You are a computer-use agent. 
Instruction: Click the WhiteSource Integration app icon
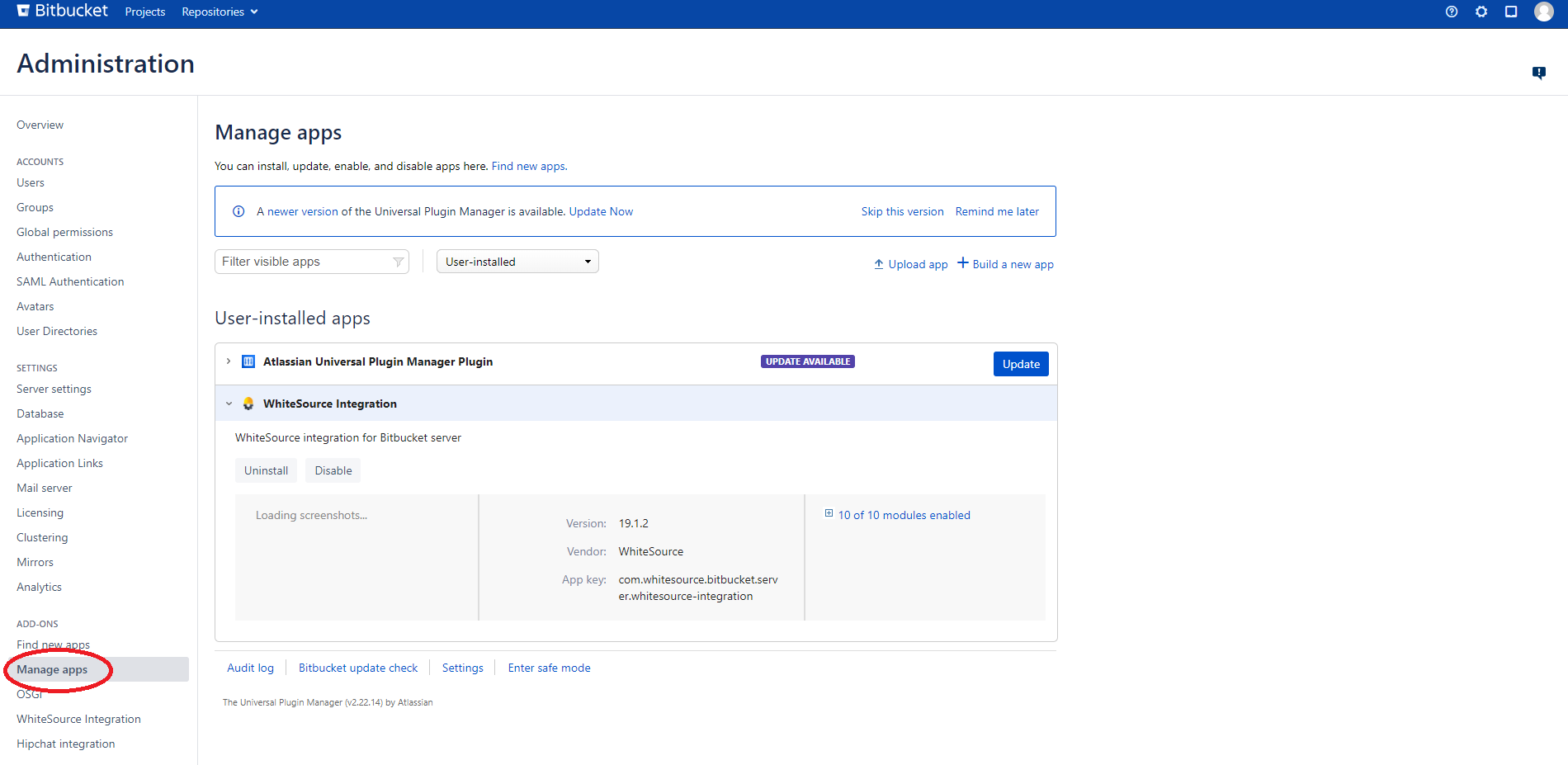(x=248, y=404)
